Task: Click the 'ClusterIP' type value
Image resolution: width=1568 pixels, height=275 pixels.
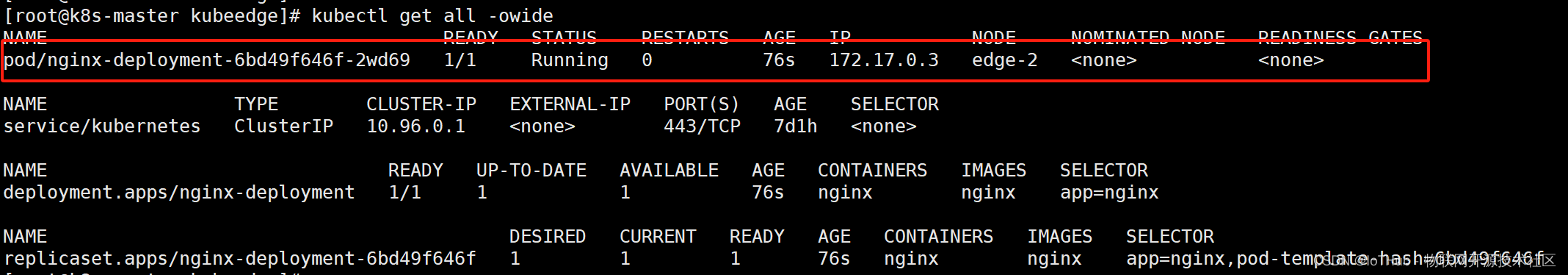Action: [x=284, y=126]
